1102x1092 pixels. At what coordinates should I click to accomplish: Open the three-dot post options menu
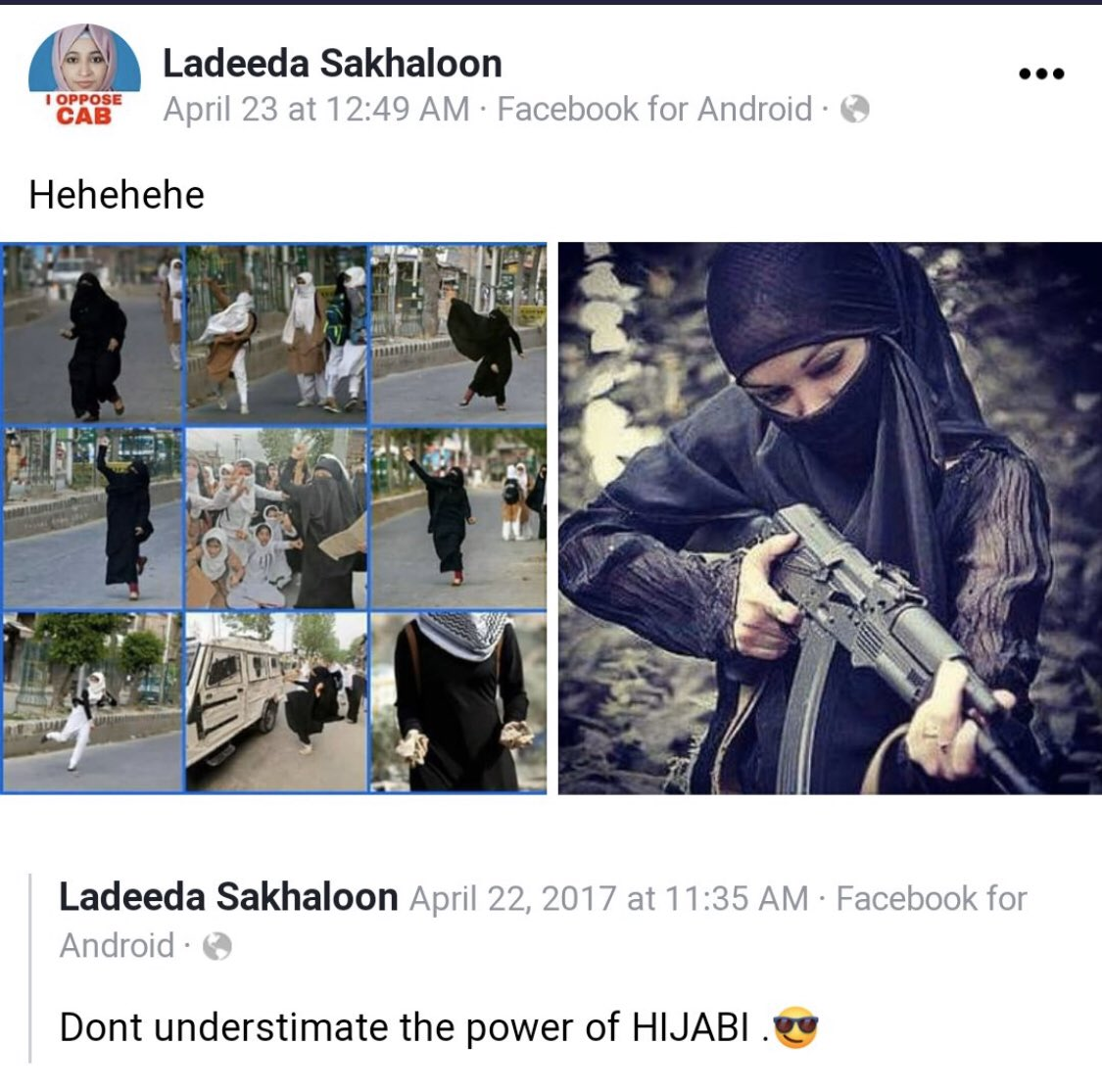(x=1041, y=73)
